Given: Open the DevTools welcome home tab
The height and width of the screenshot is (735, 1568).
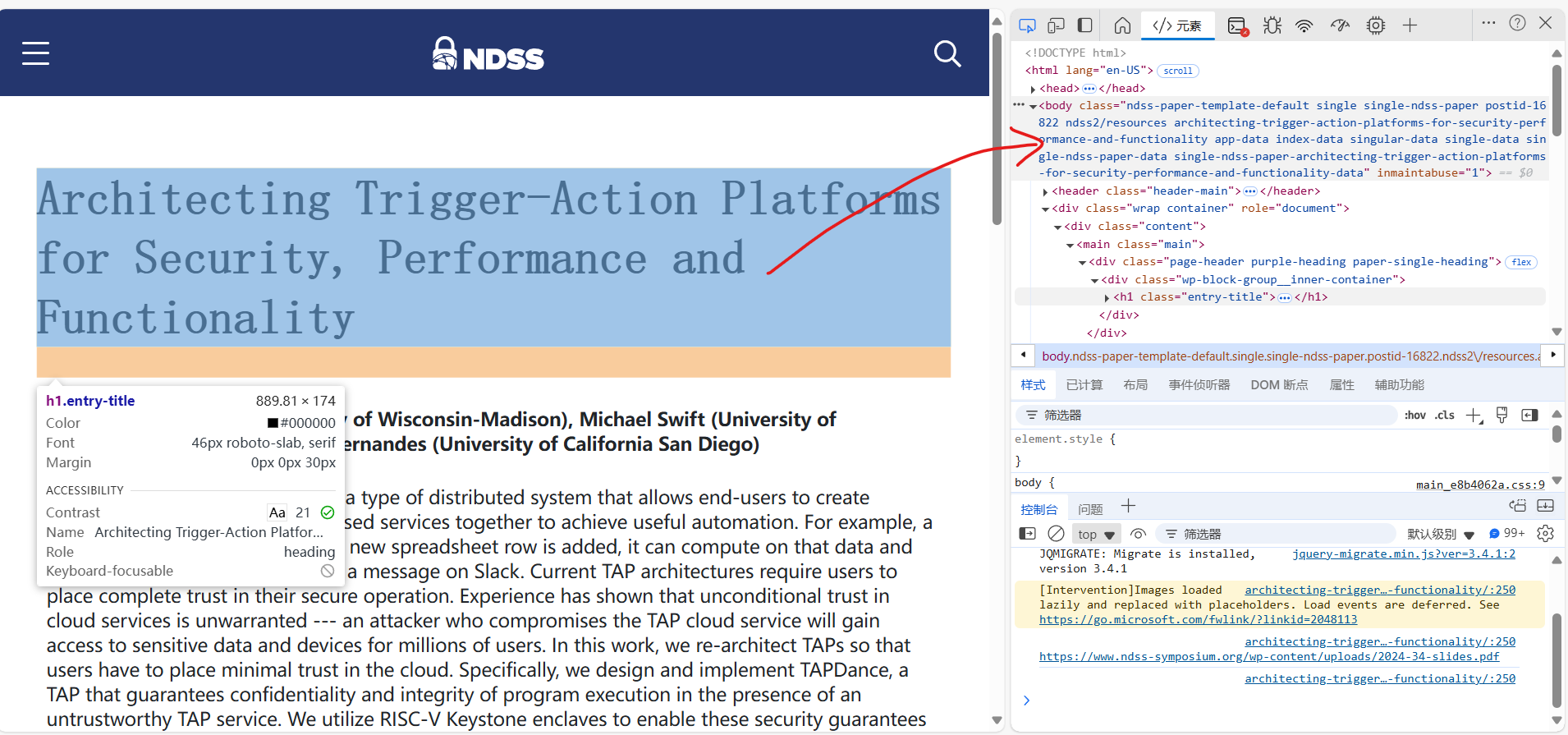Looking at the screenshot, I should 1122,25.
